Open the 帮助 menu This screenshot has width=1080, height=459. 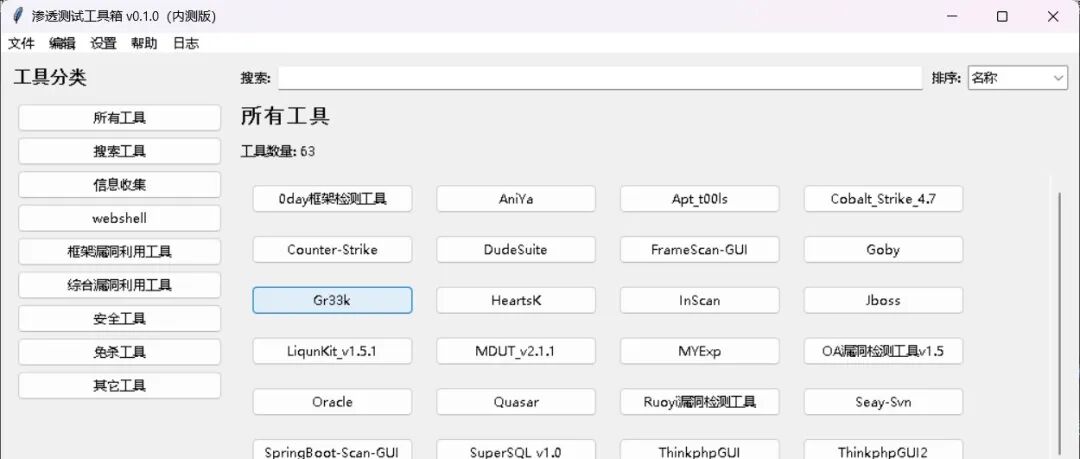(x=144, y=43)
